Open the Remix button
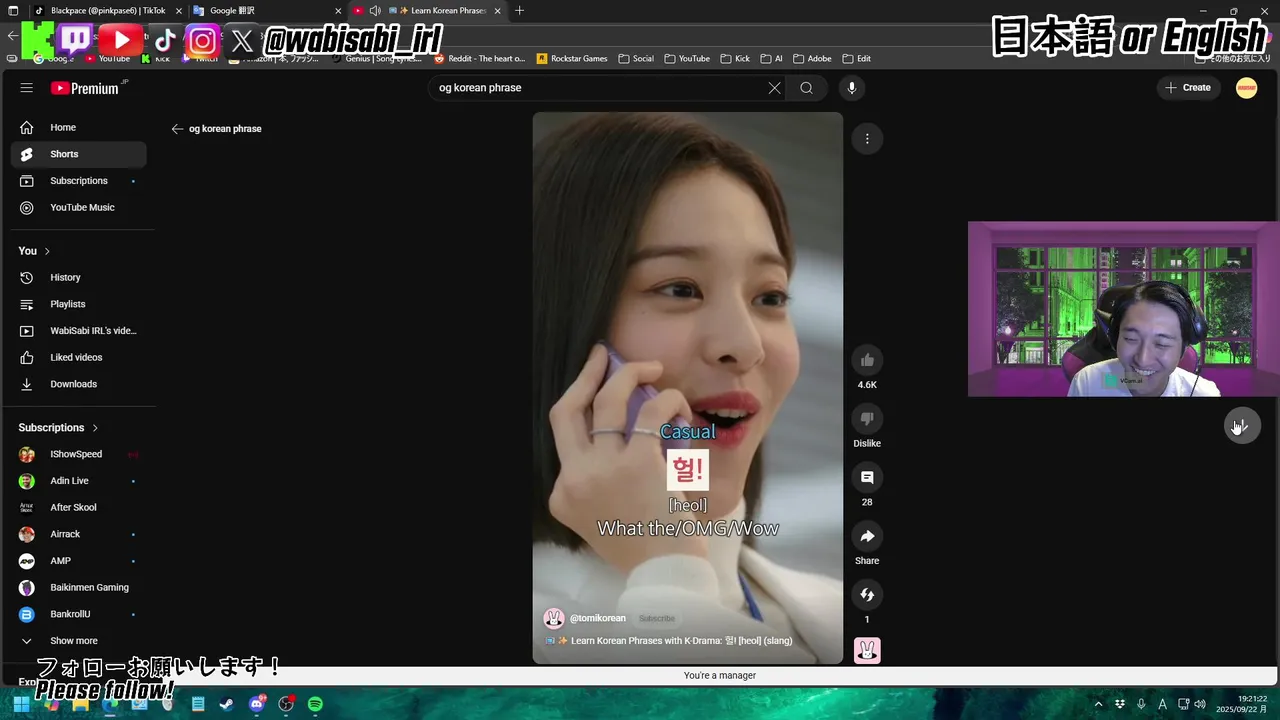 (867, 595)
